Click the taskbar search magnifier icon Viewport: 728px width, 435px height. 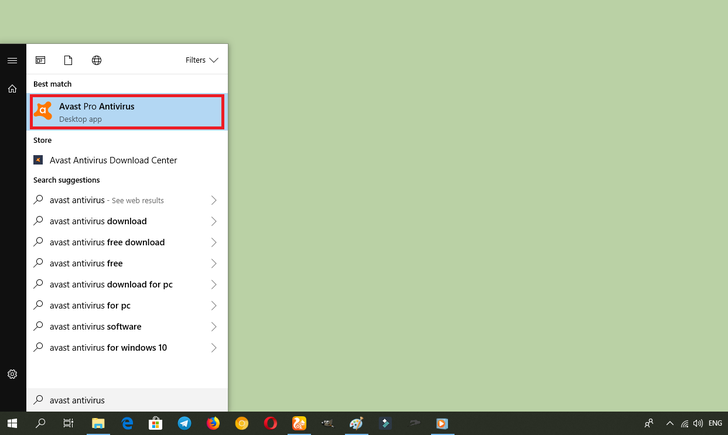point(41,423)
